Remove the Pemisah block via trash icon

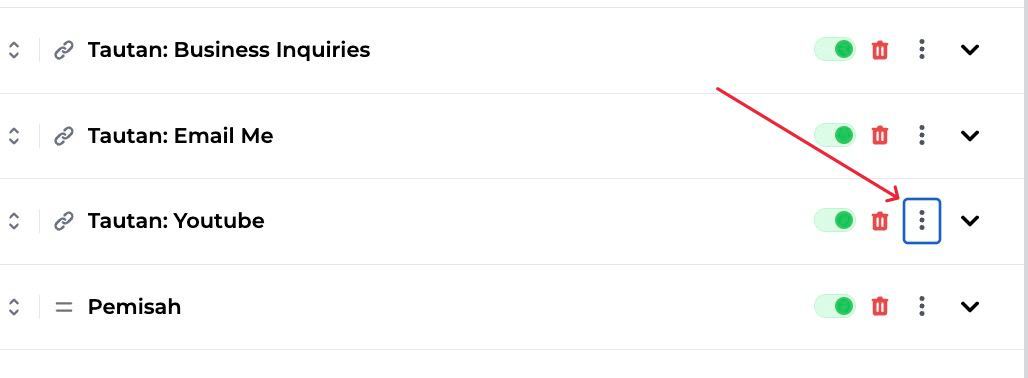pyautogui.click(x=880, y=306)
